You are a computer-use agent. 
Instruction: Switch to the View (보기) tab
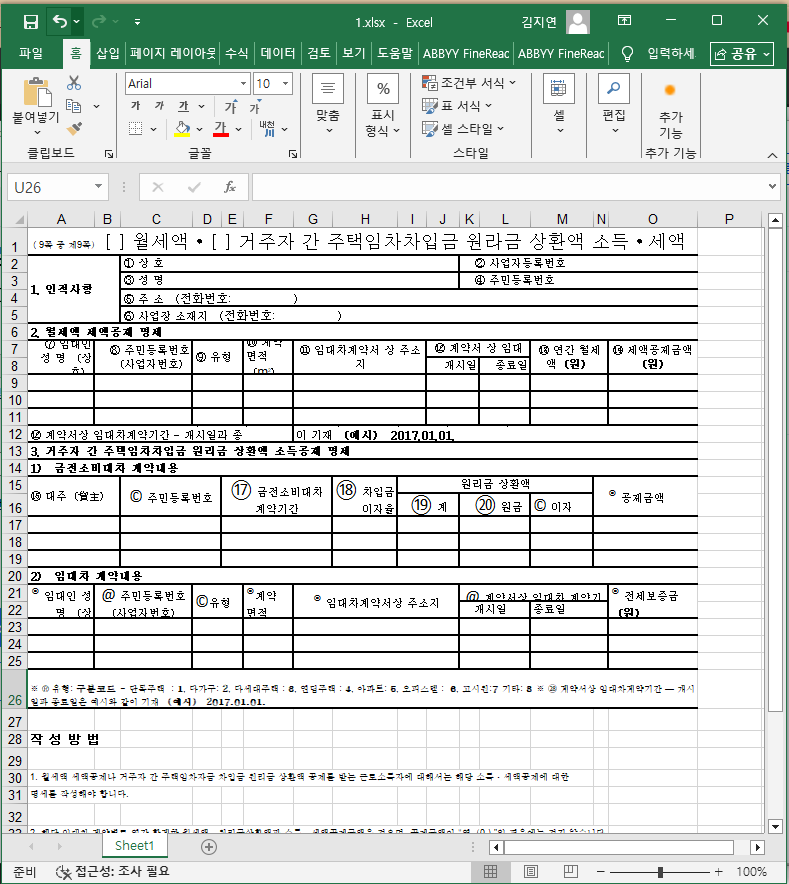[354, 54]
